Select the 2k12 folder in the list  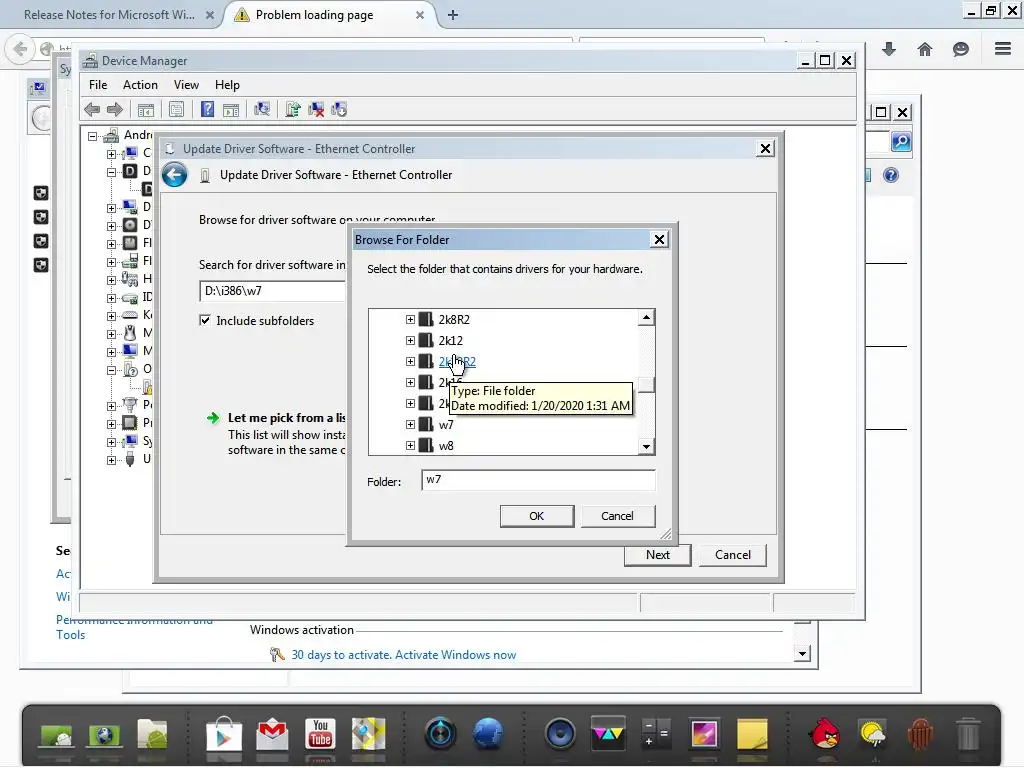click(x=451, y=340)
